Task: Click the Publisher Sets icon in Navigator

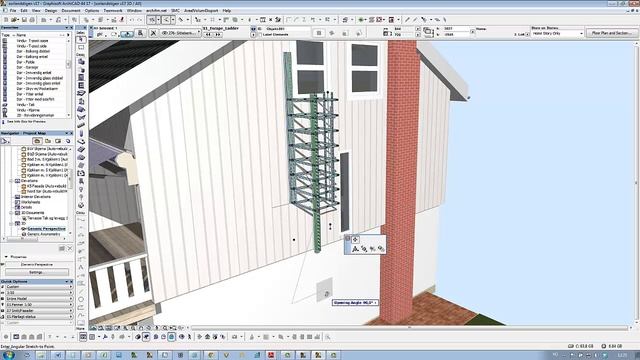Action: 68,141
